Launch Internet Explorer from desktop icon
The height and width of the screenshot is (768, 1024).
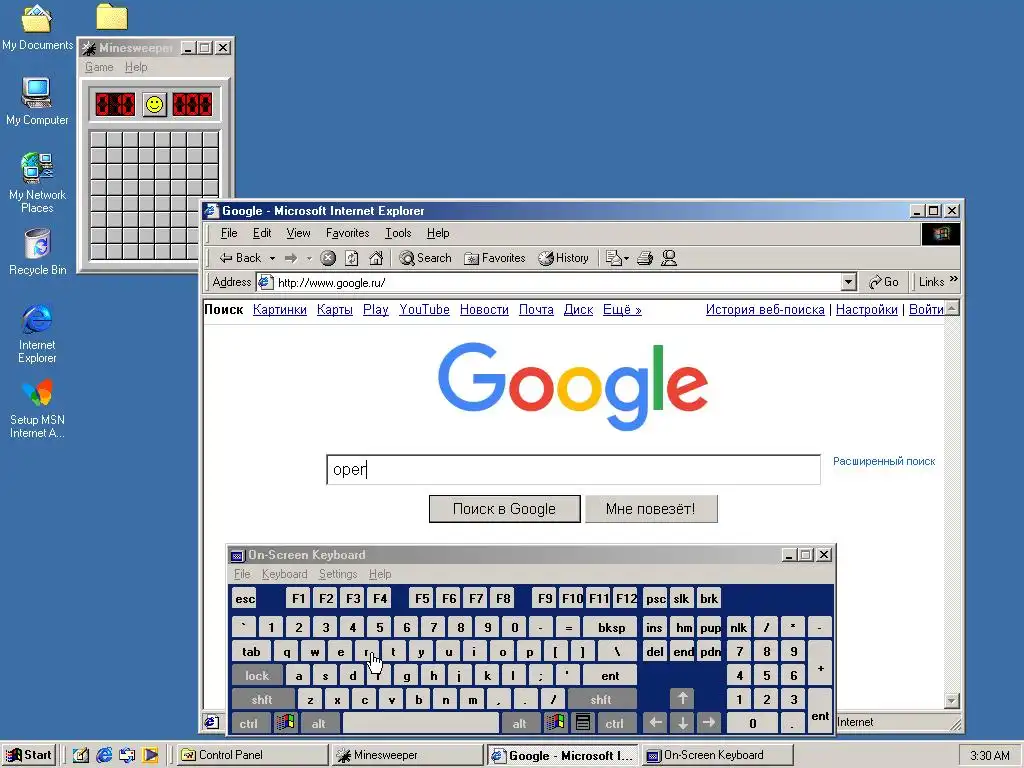point(37,333)
